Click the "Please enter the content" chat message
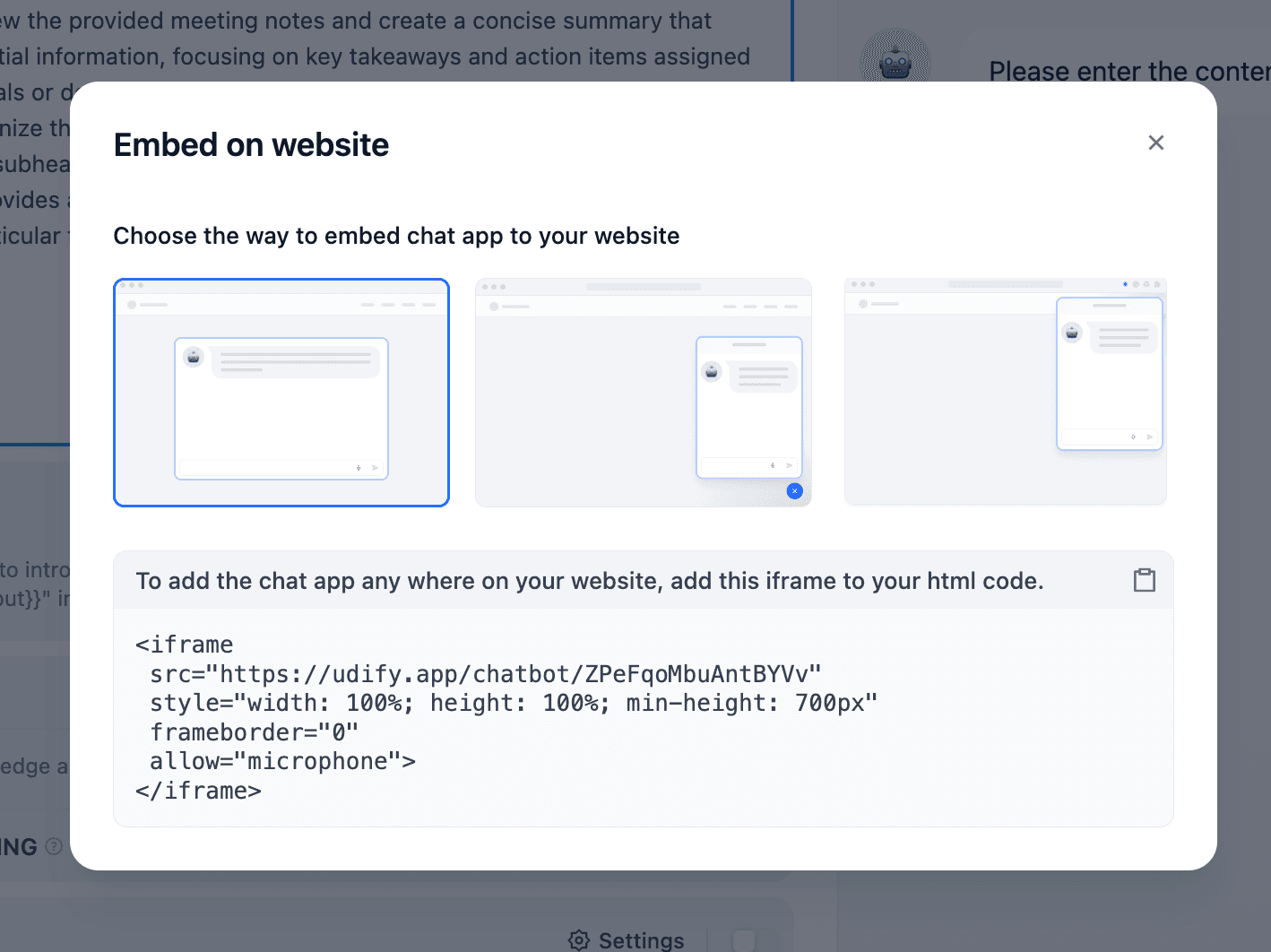Screen dimensions: 1271x952 pyautogui.click(x=1128, y=72)
